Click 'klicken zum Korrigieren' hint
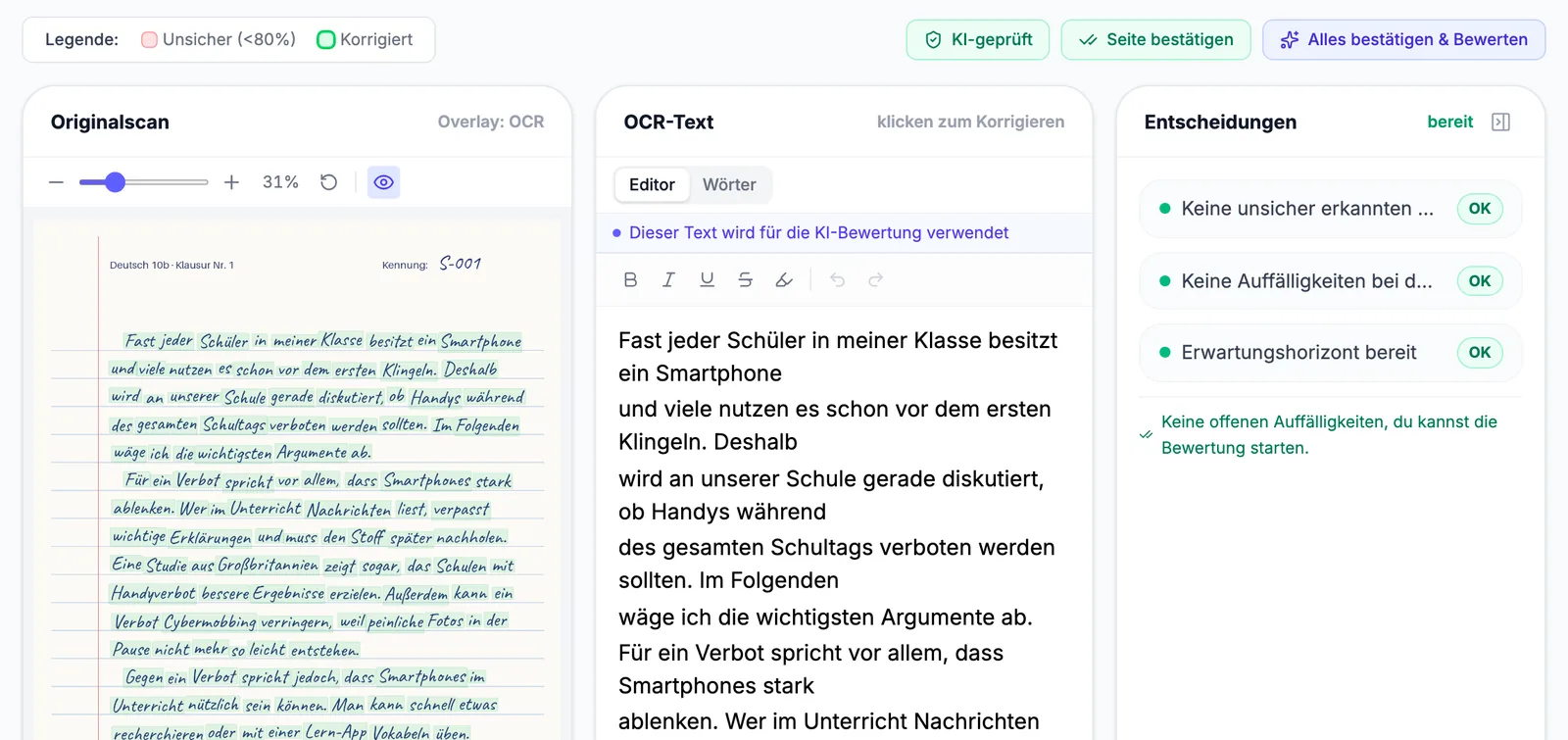 pos(970,122)
